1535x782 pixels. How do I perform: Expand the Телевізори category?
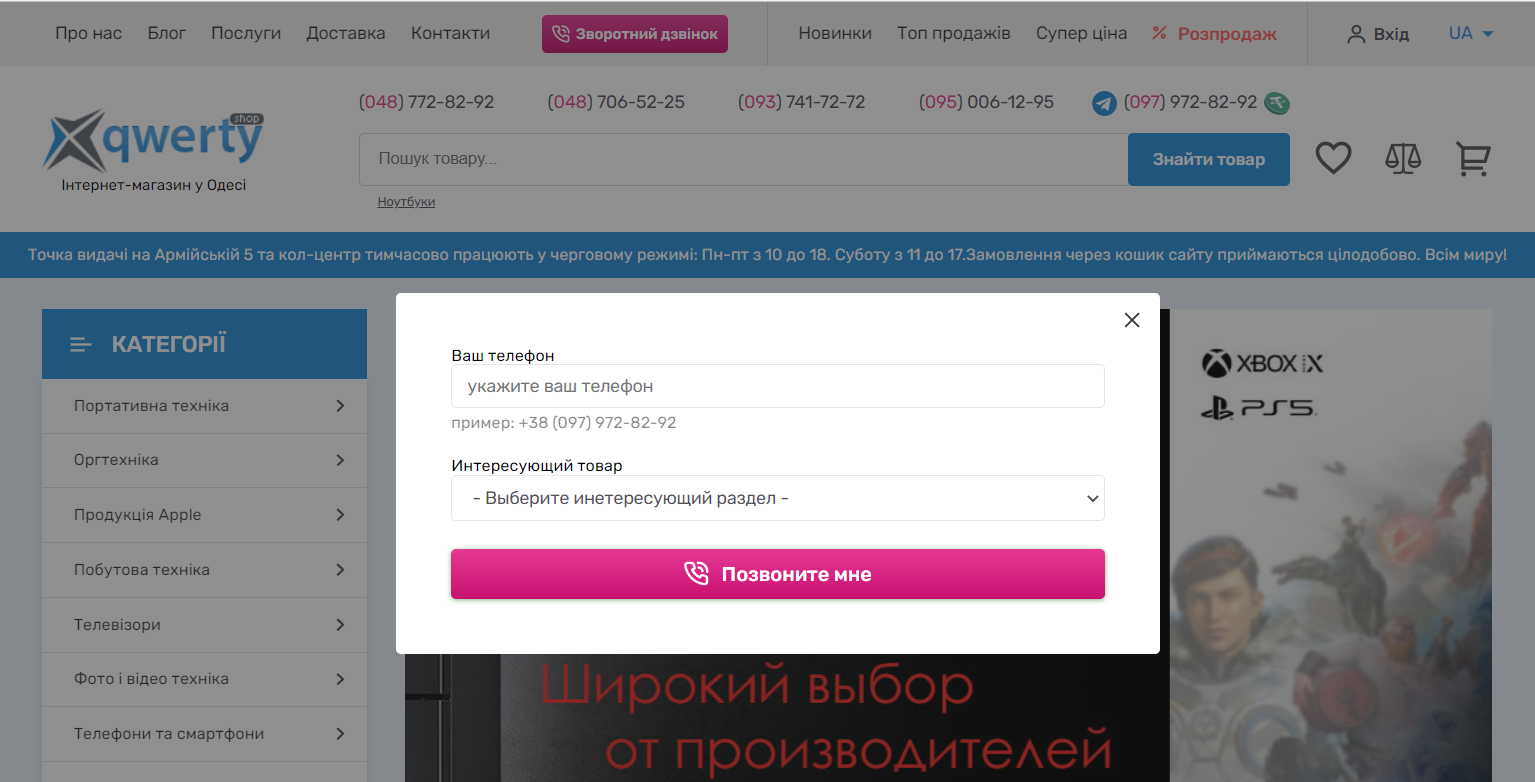tap(204, 625)
